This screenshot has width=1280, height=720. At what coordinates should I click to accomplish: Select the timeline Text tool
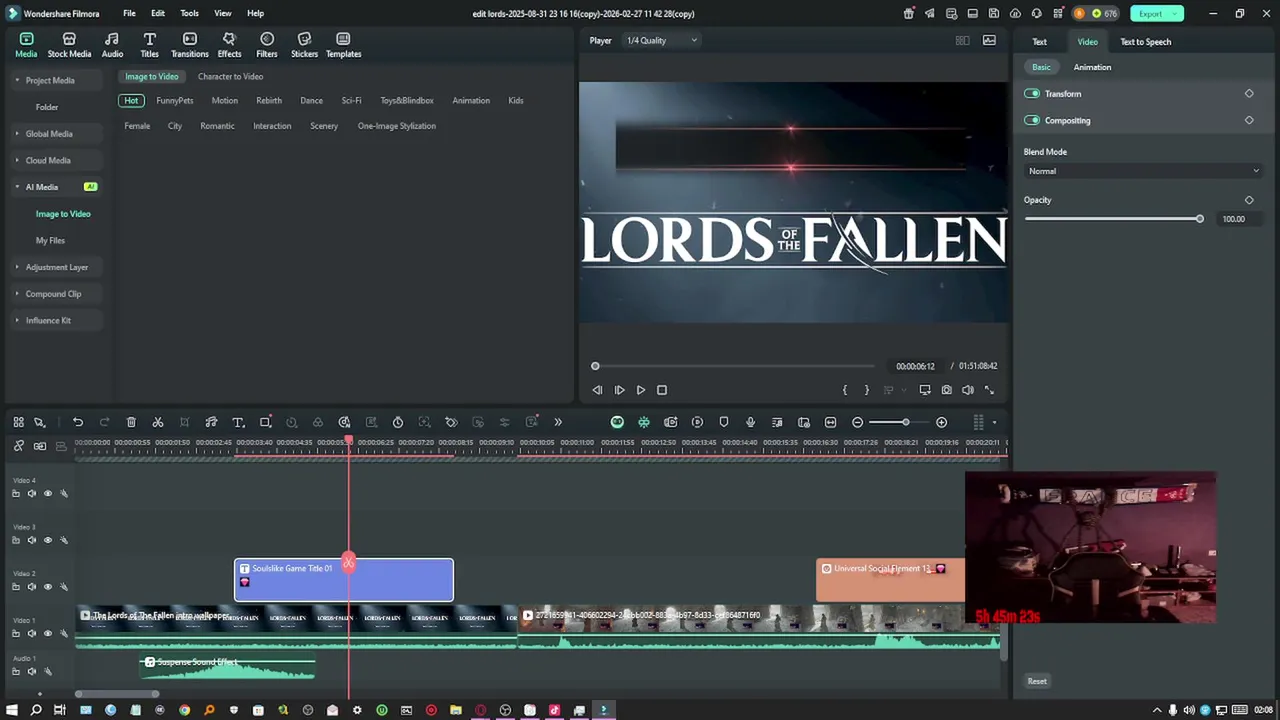click(238, 422)
